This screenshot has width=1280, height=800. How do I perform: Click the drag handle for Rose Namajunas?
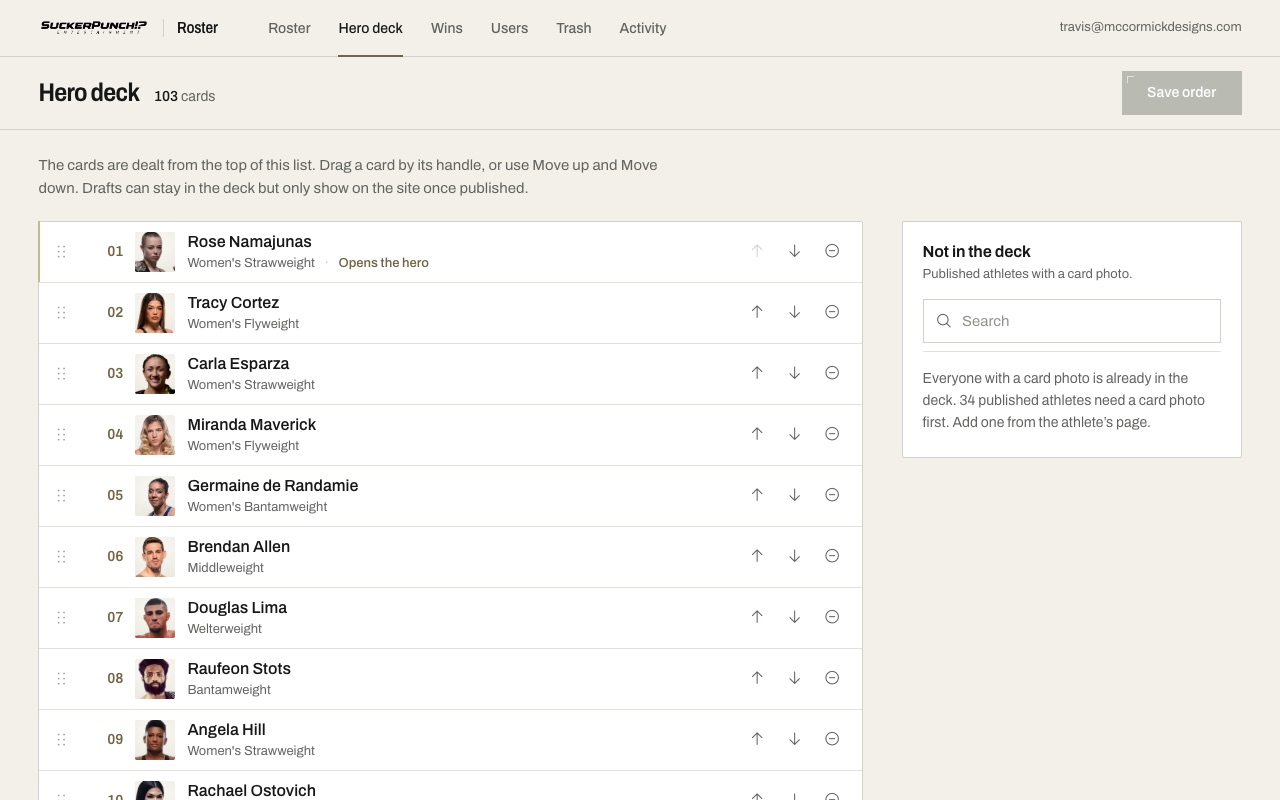[x=61, y=252]
